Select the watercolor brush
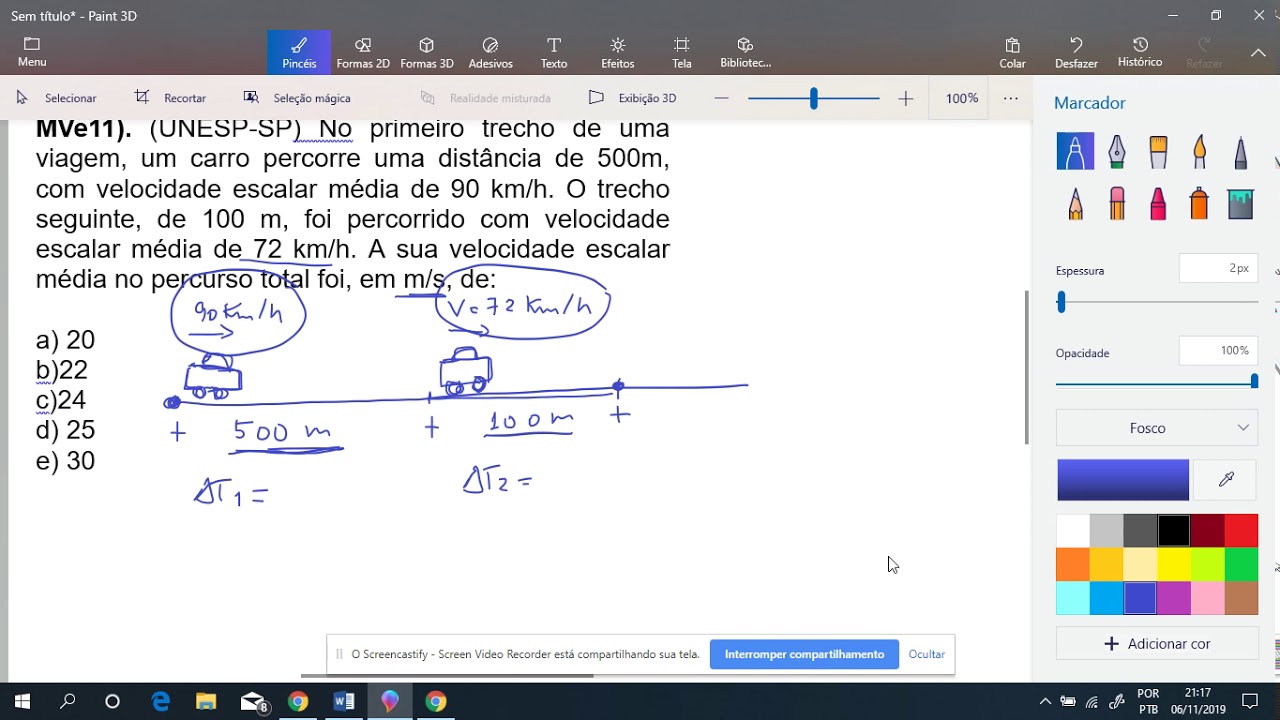The image size is (1280, 720). point(1199,151)
